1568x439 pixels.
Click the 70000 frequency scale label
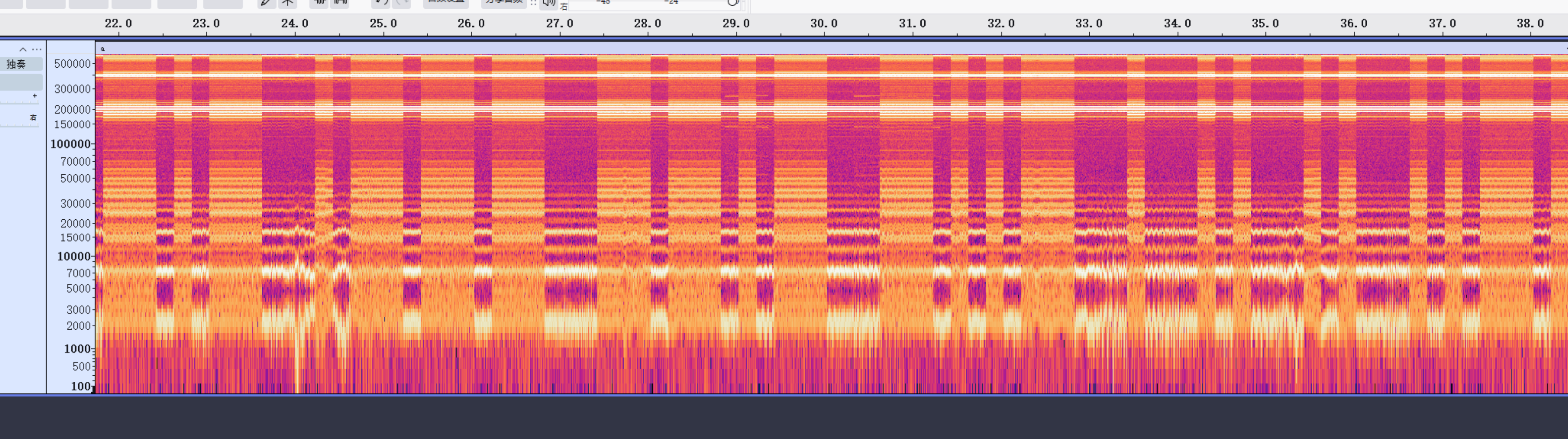click(x=75, y=162)
